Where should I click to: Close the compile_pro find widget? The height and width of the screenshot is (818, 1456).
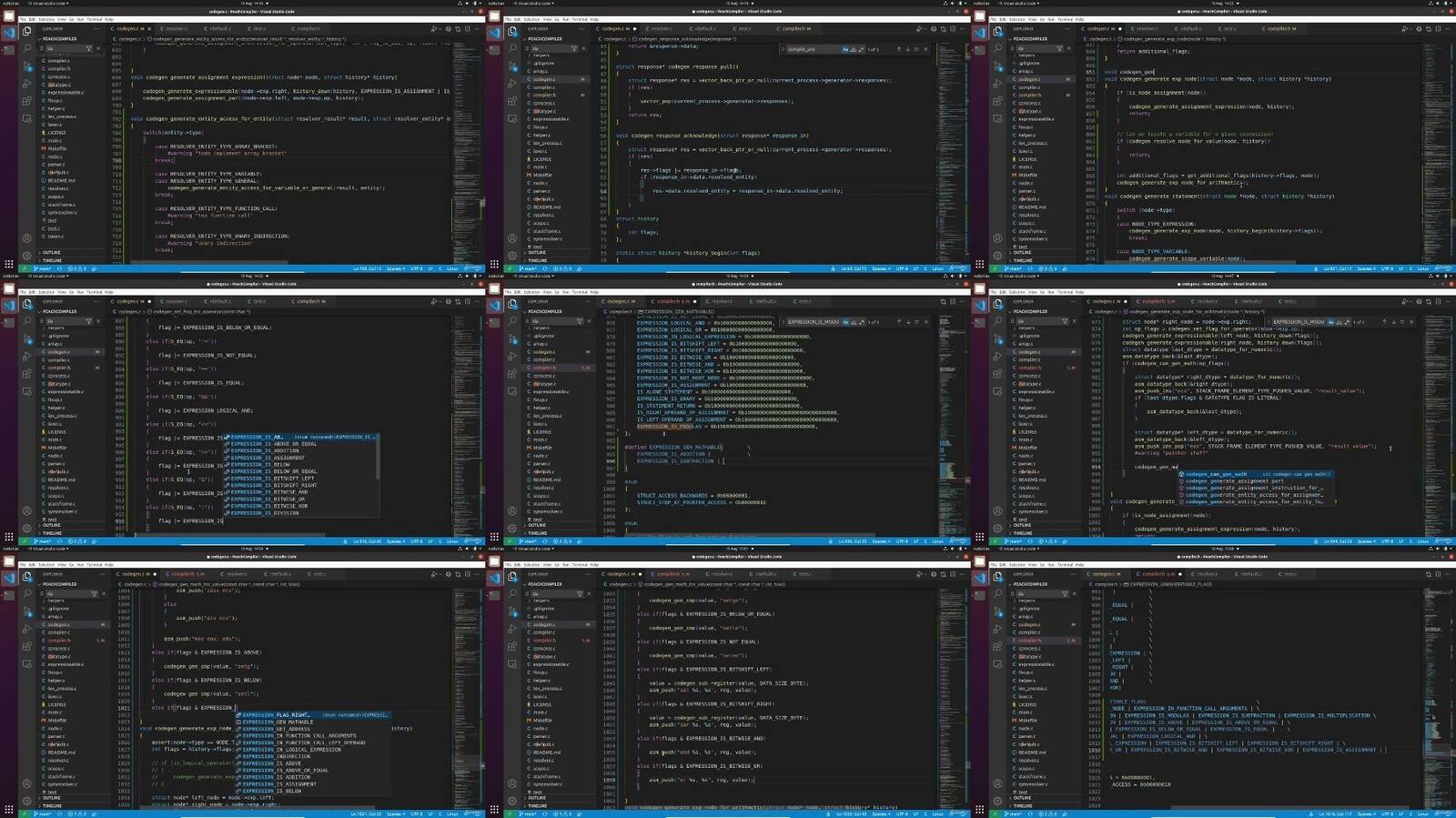[925, 49]
